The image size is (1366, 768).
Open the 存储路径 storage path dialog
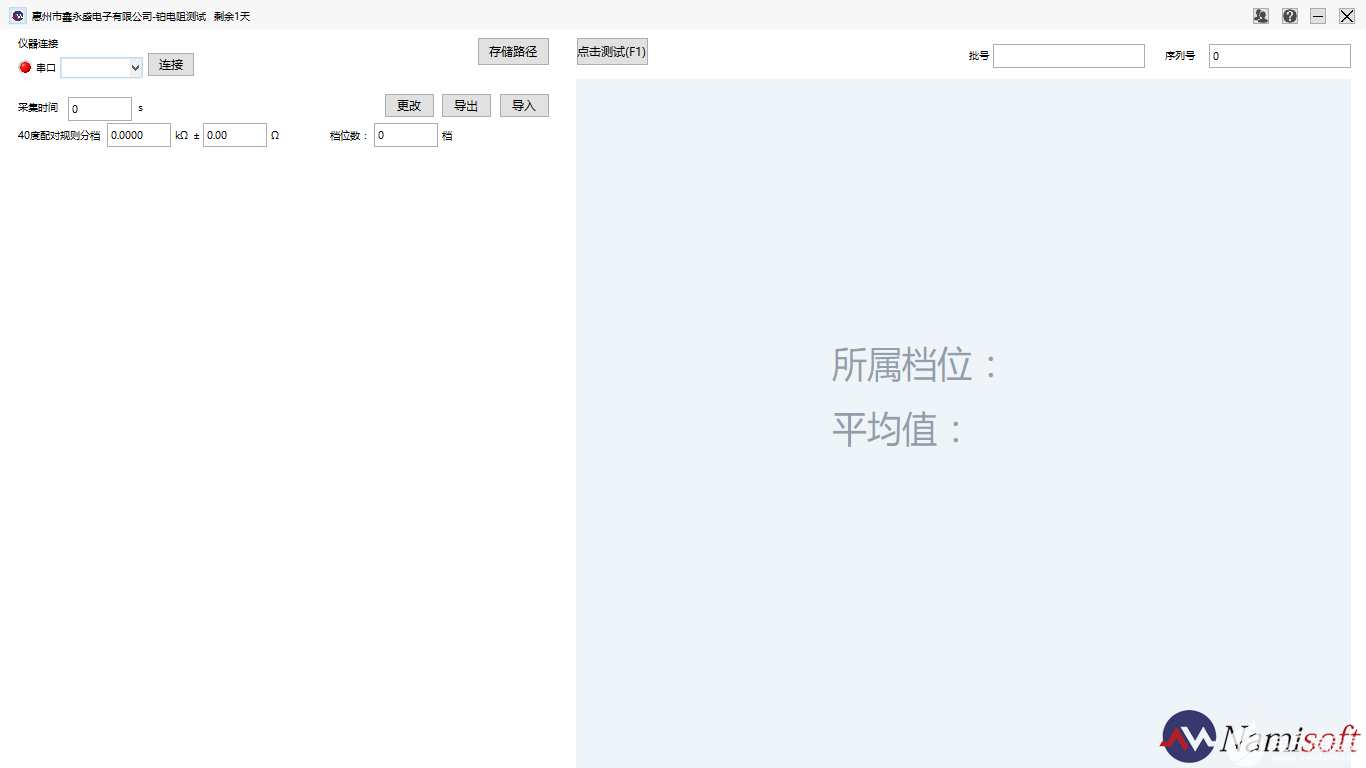pos(513,52)
